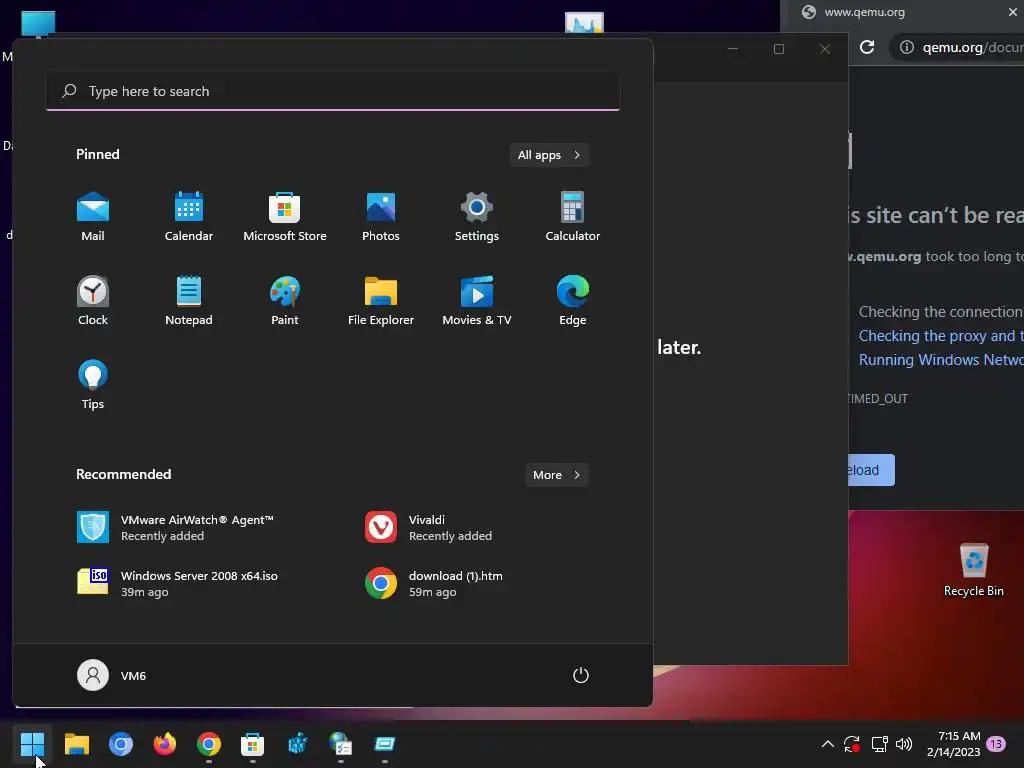Close the www.qemu.org tab
1024x768 pixels.
(1013, 12)
